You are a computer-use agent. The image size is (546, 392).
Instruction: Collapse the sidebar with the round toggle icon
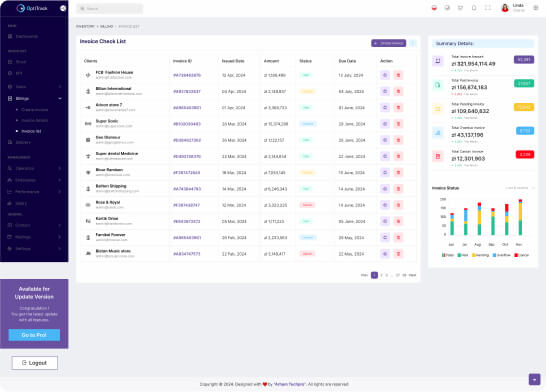tap(63, 8)
